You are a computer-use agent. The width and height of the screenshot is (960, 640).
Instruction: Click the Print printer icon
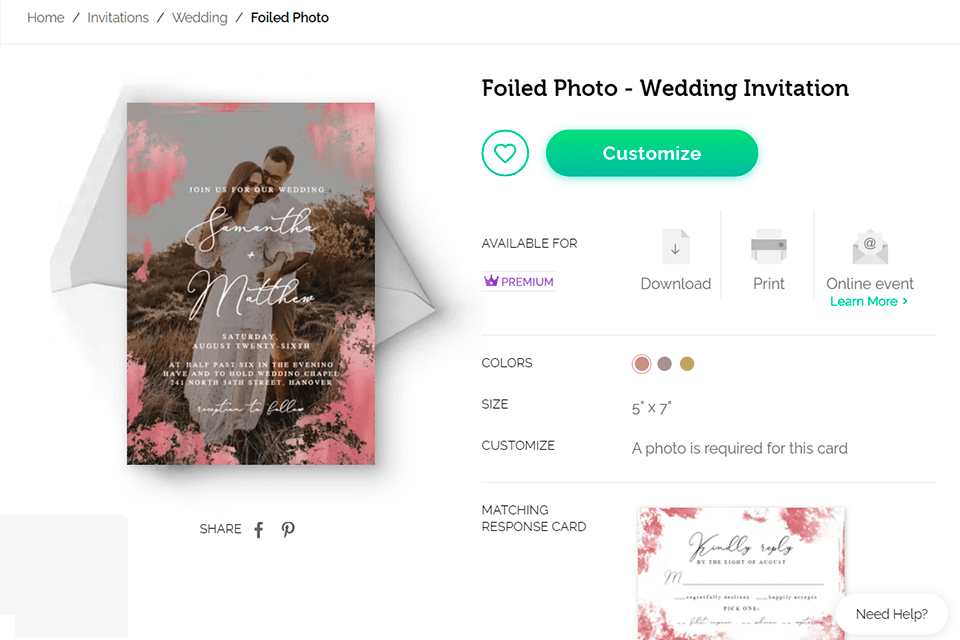point(768,246)
